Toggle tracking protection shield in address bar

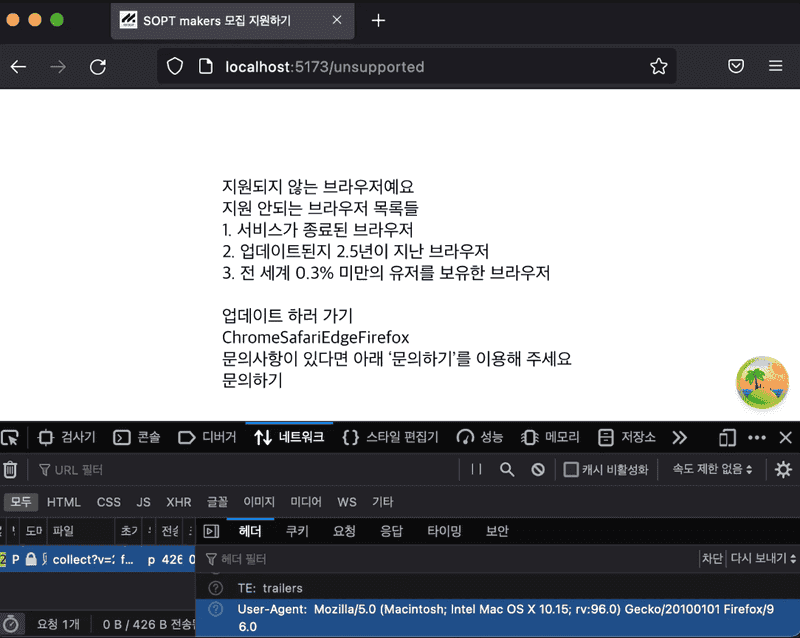(175, 66)
